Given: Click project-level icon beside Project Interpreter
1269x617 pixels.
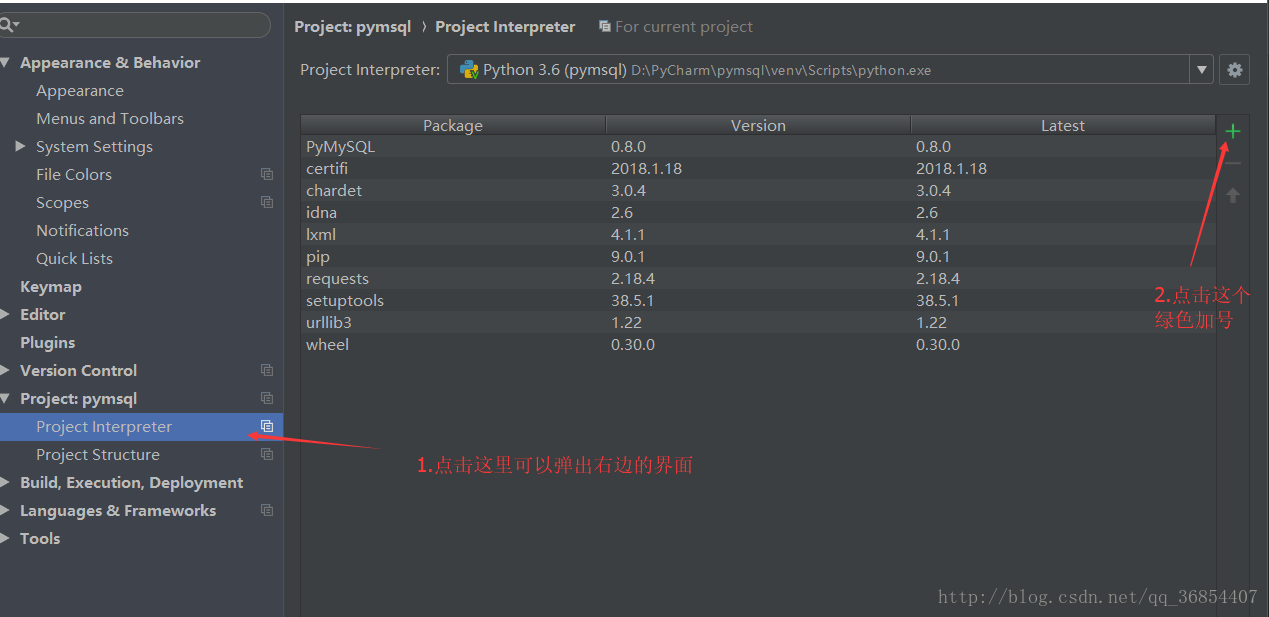Looking at the screenshot, I should coord(267,426).
